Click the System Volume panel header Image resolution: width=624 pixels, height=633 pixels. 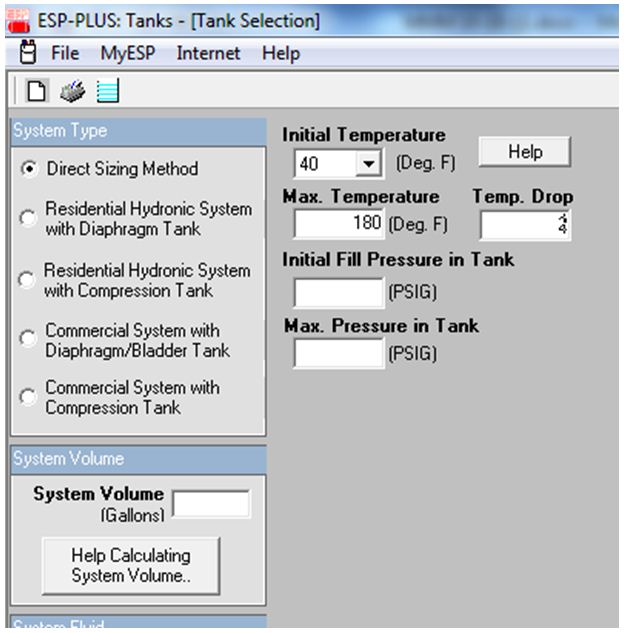coord(138,460)
